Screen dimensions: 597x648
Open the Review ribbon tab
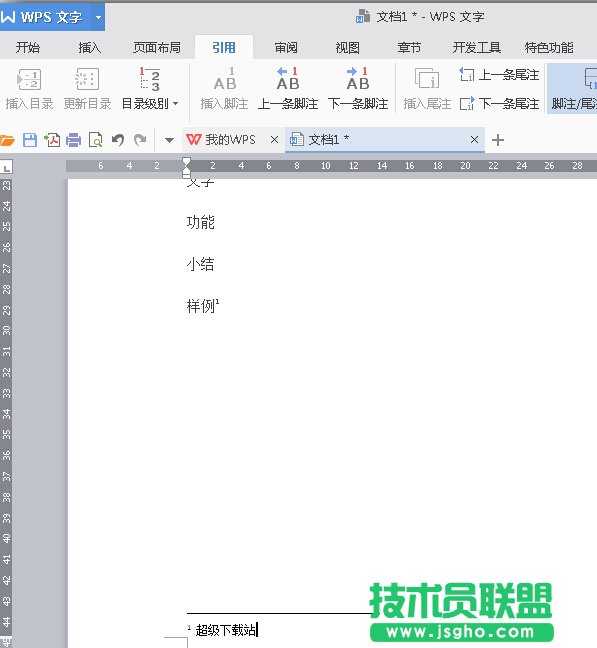(x=286, y=48)
